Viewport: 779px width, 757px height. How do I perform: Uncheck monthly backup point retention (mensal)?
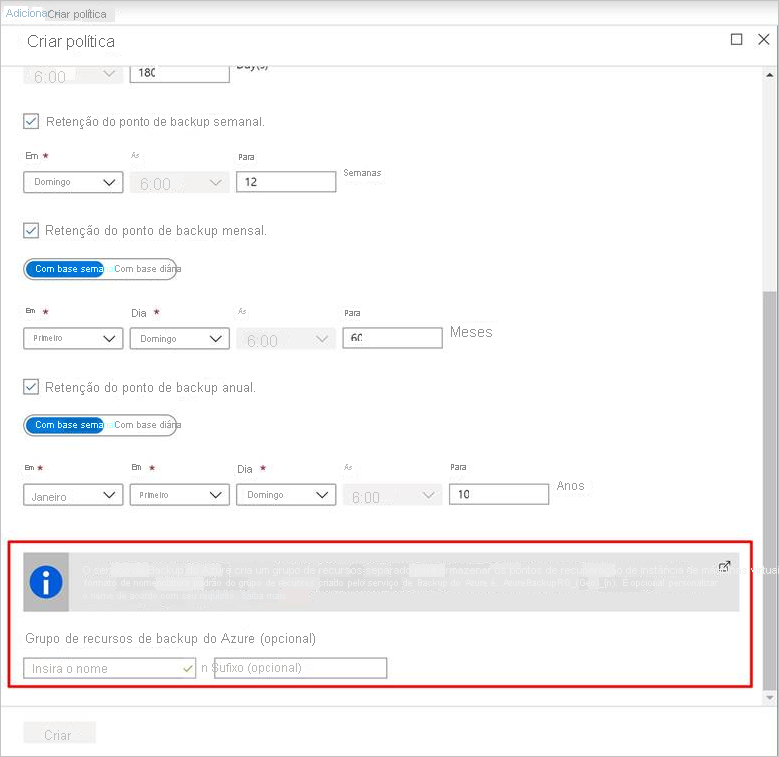click(x=31, y=230)
